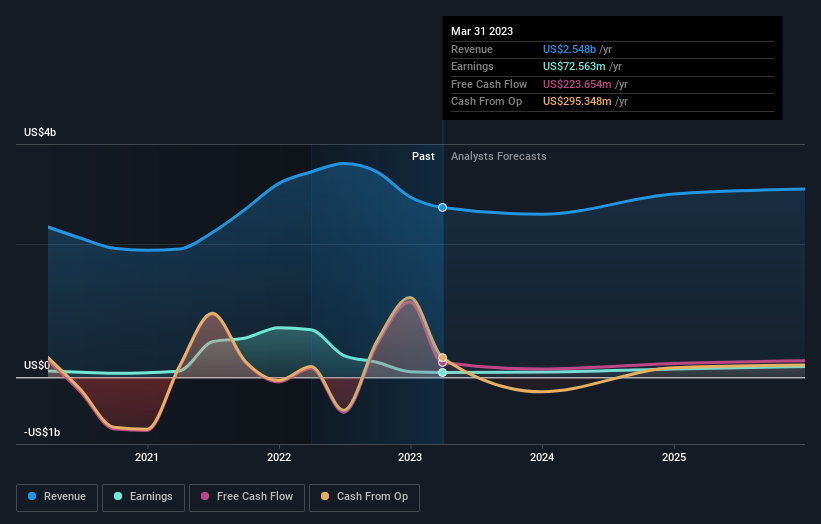
Task: Click the Cash From Op orange data point marker
Action: (x=442, y=358)
